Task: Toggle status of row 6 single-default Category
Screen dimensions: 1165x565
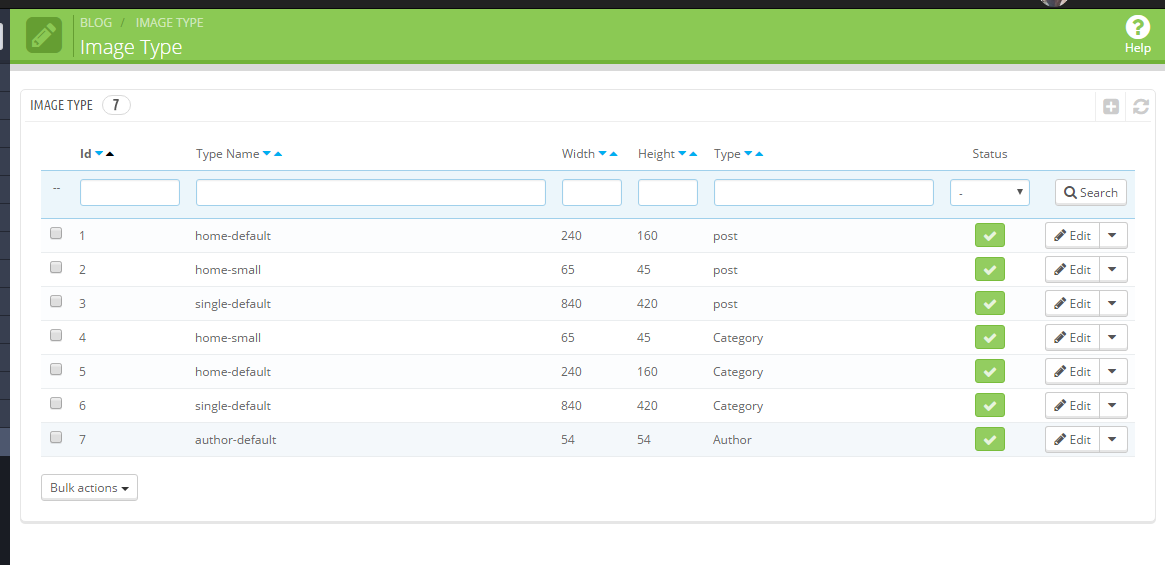Action: (990, 405)
